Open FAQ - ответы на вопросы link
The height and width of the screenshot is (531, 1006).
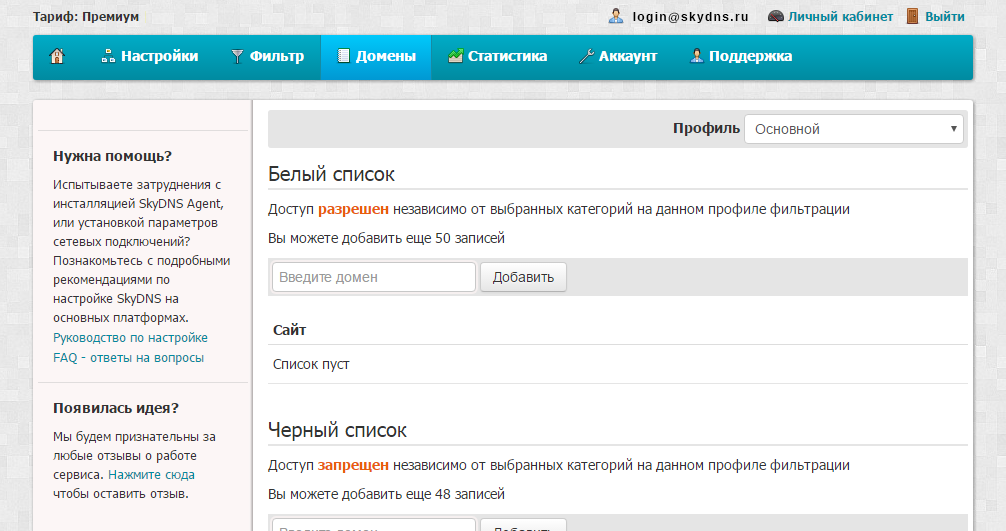[128, 357]
